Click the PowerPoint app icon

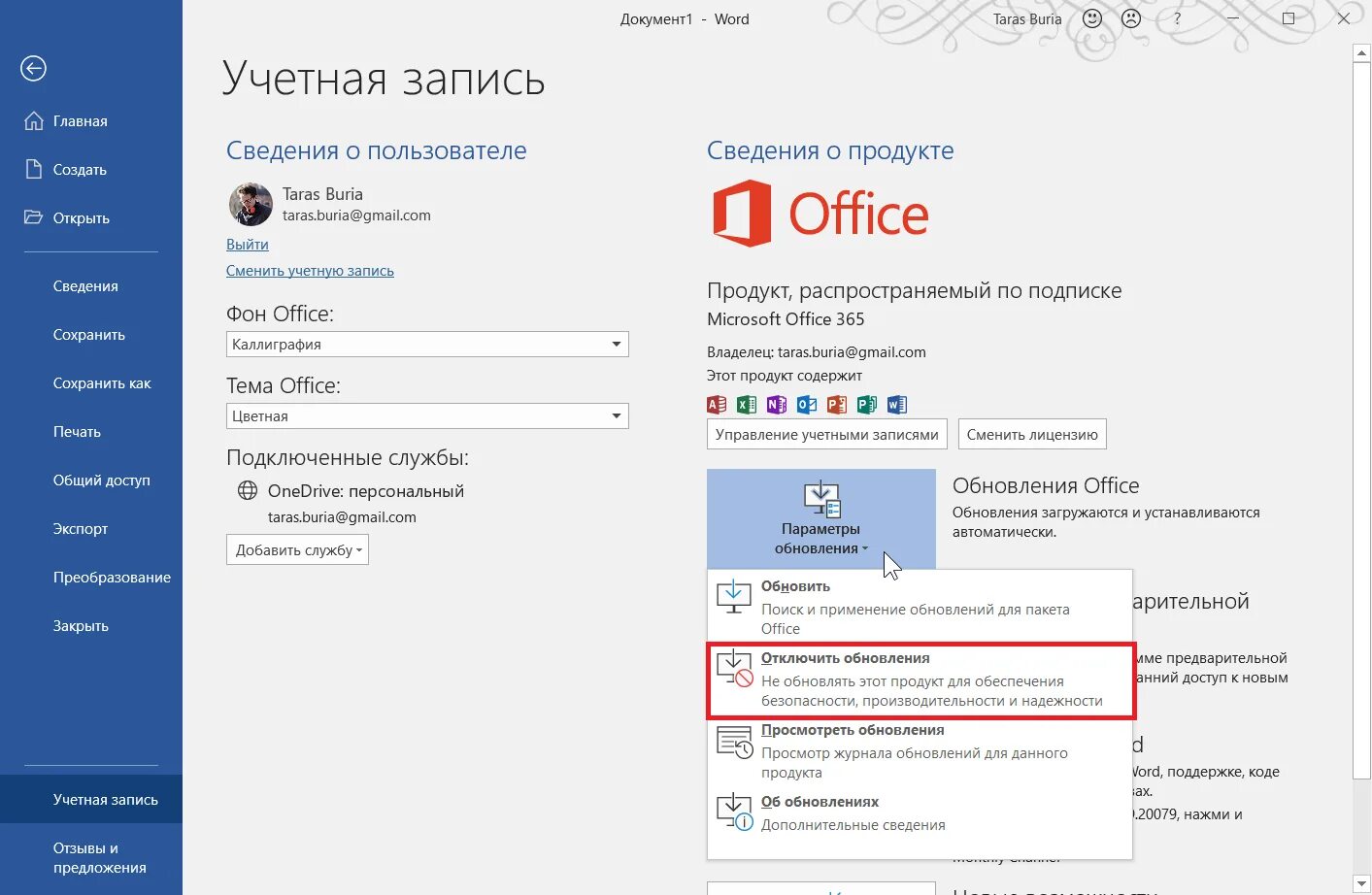pyautogui.click(x=837, y=405)
